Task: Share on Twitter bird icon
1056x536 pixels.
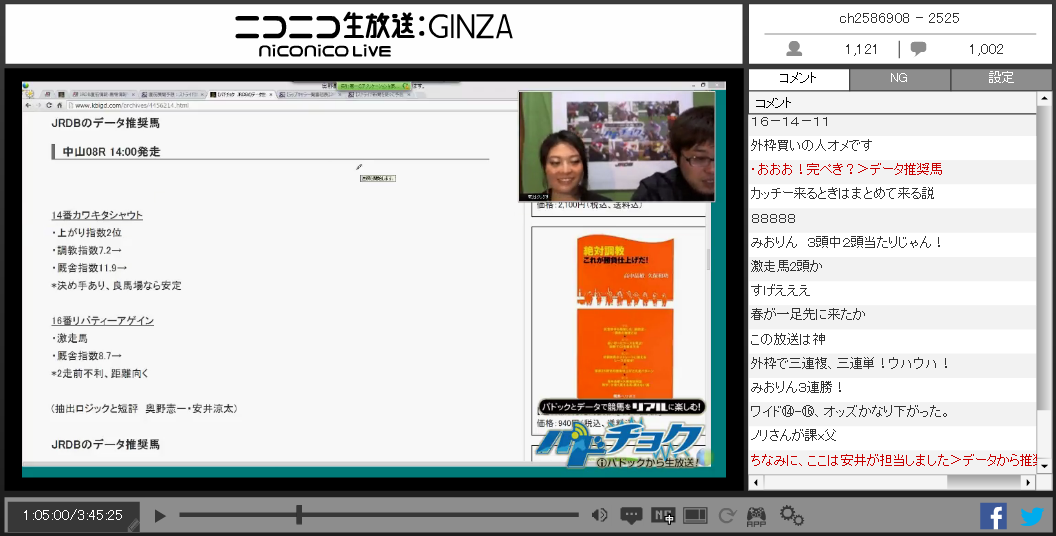Action: tap(1032, 516)
